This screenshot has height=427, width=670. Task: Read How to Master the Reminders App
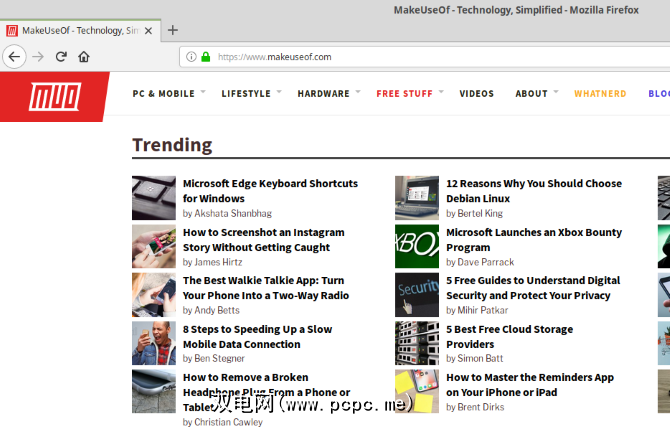[x=530, y=385]
